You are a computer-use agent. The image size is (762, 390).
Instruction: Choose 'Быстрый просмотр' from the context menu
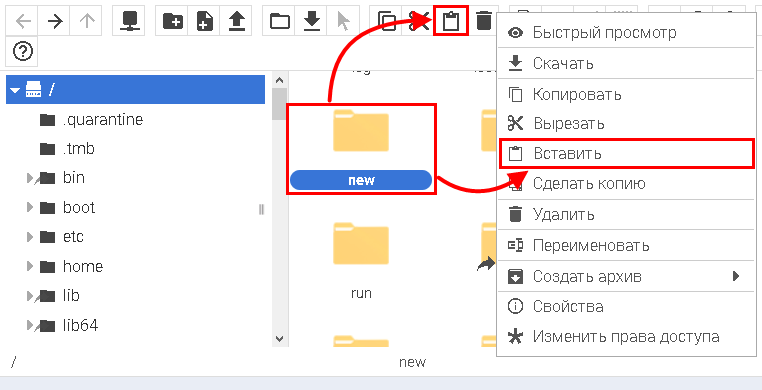coord(626,33)
